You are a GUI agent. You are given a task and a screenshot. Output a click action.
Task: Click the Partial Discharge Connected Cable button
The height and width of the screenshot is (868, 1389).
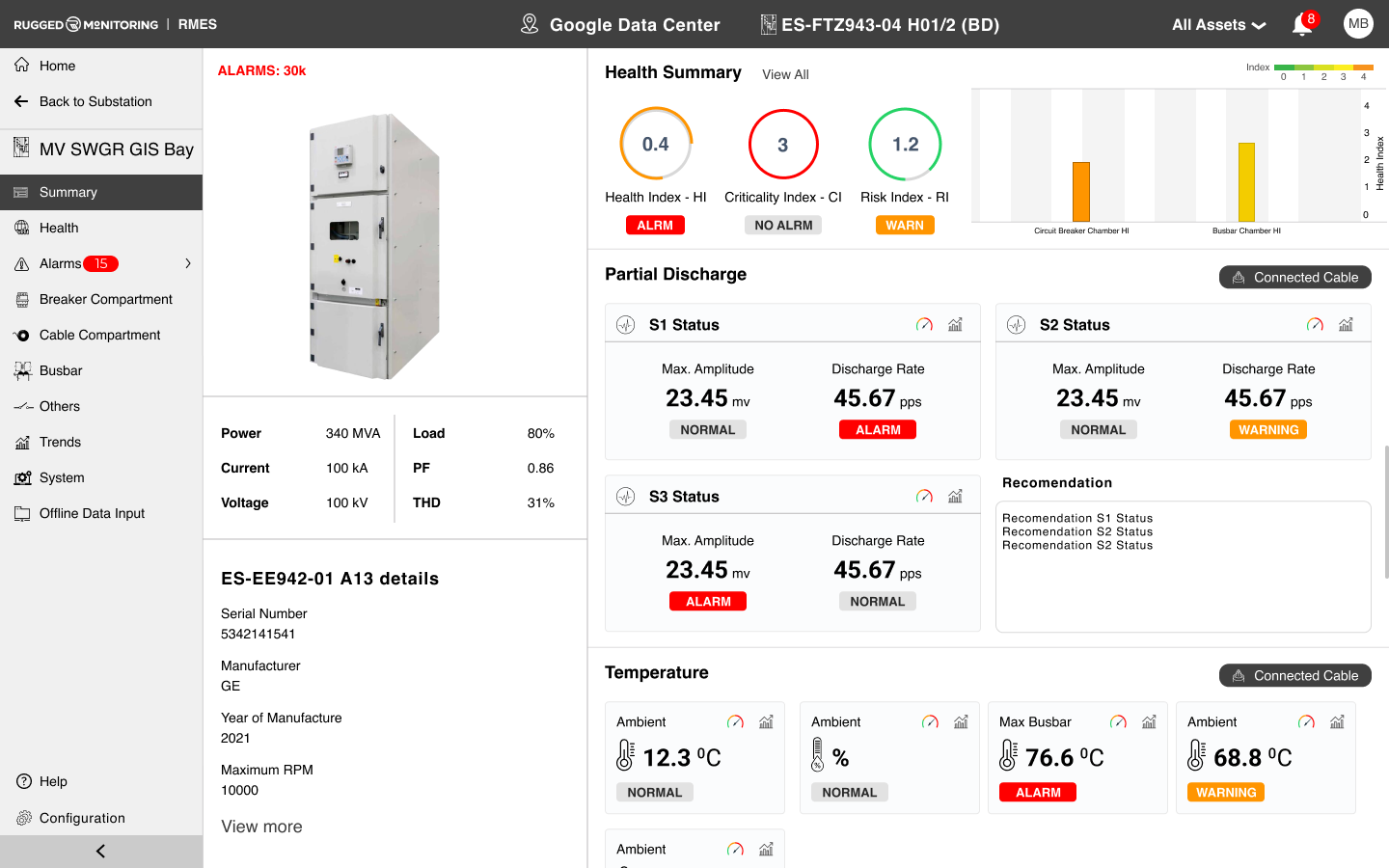tap(1294, 277)
